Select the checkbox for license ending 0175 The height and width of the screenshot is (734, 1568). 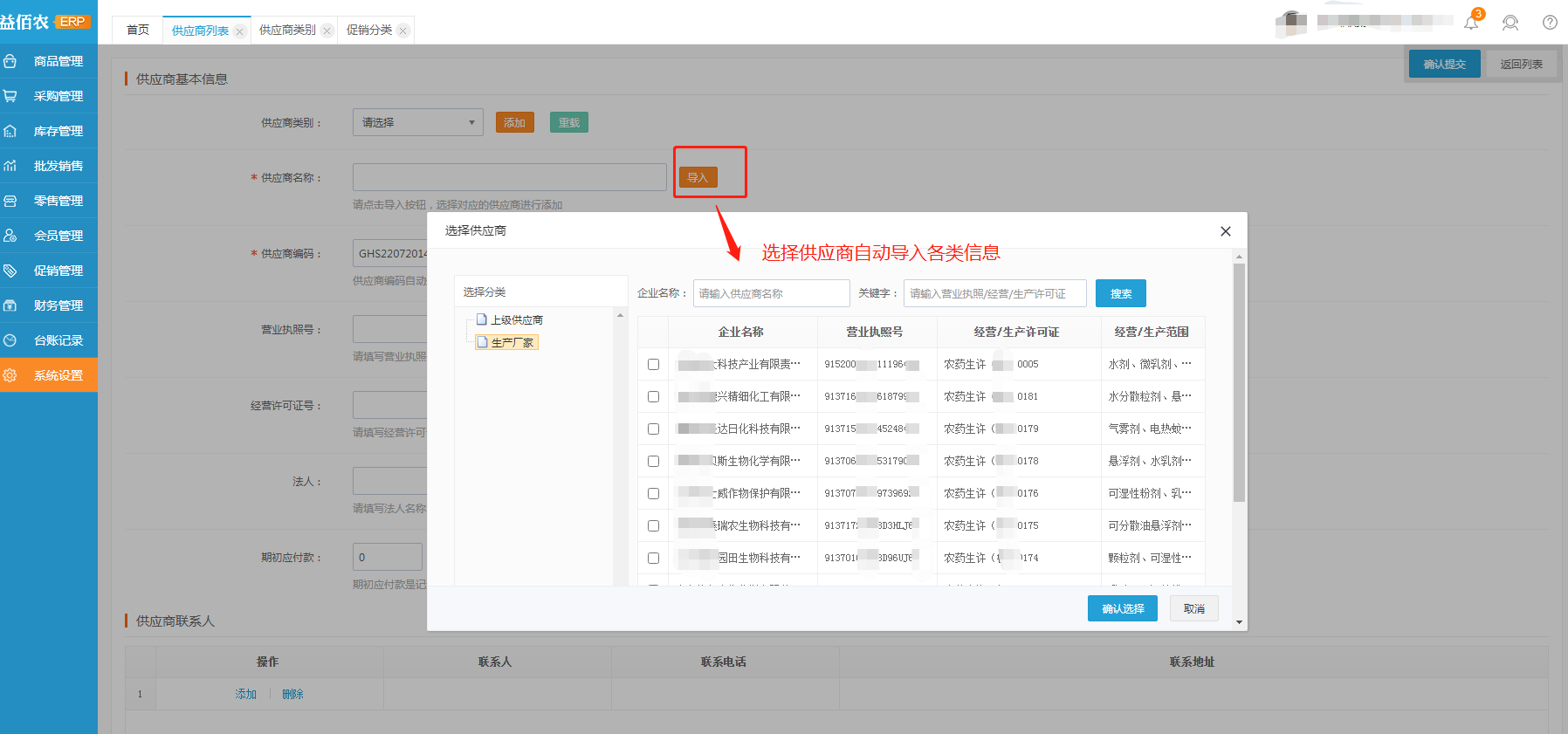point(653,525)
